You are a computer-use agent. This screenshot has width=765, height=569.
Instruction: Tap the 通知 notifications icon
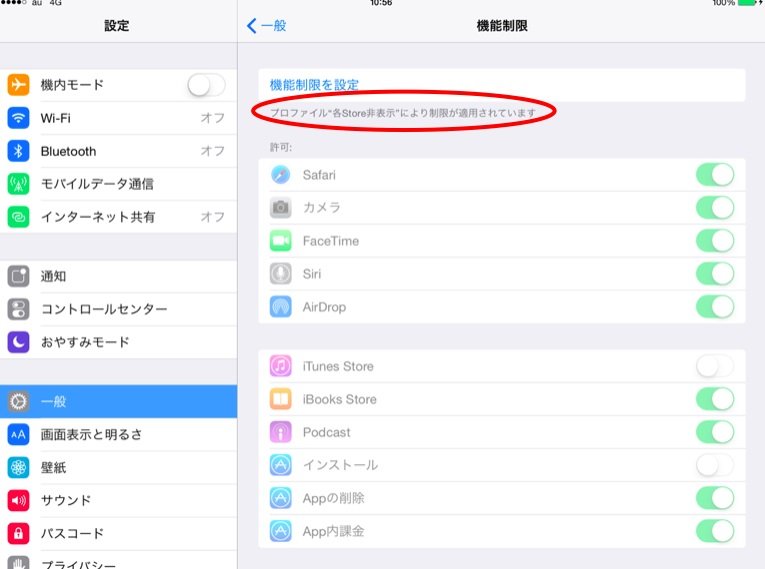click(18, 276)
